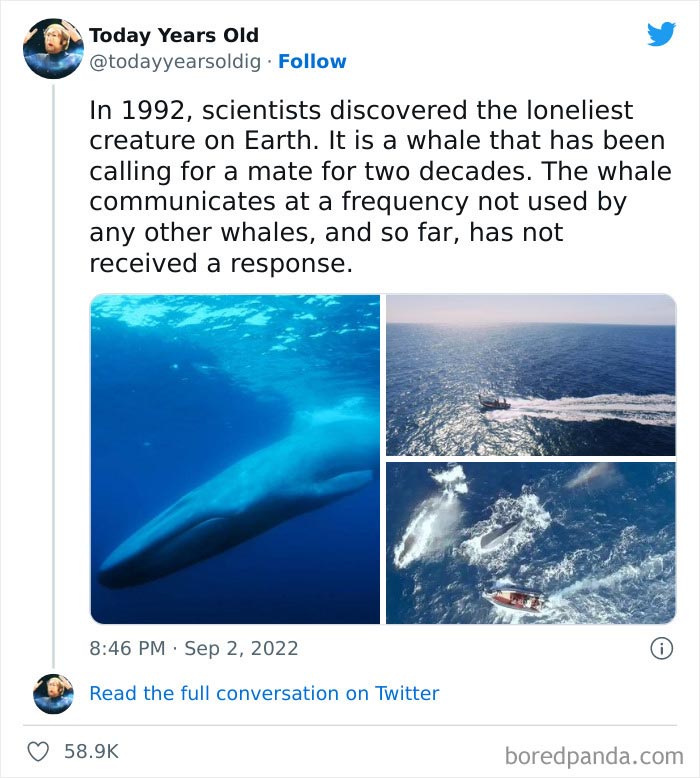Click the 8:46 PM tweet time

pos(127,648)
